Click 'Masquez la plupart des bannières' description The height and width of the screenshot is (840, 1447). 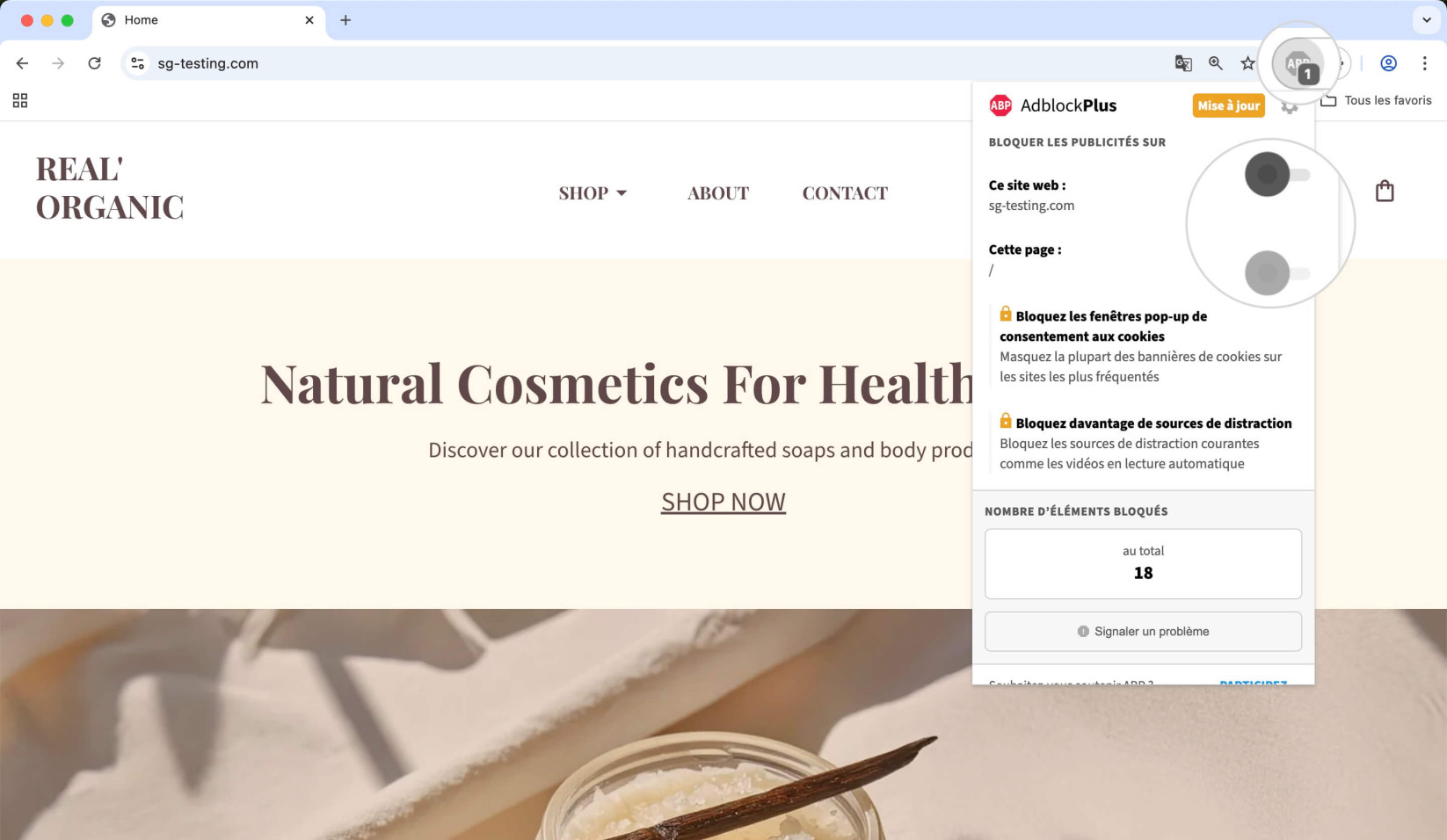(1140, 366)
